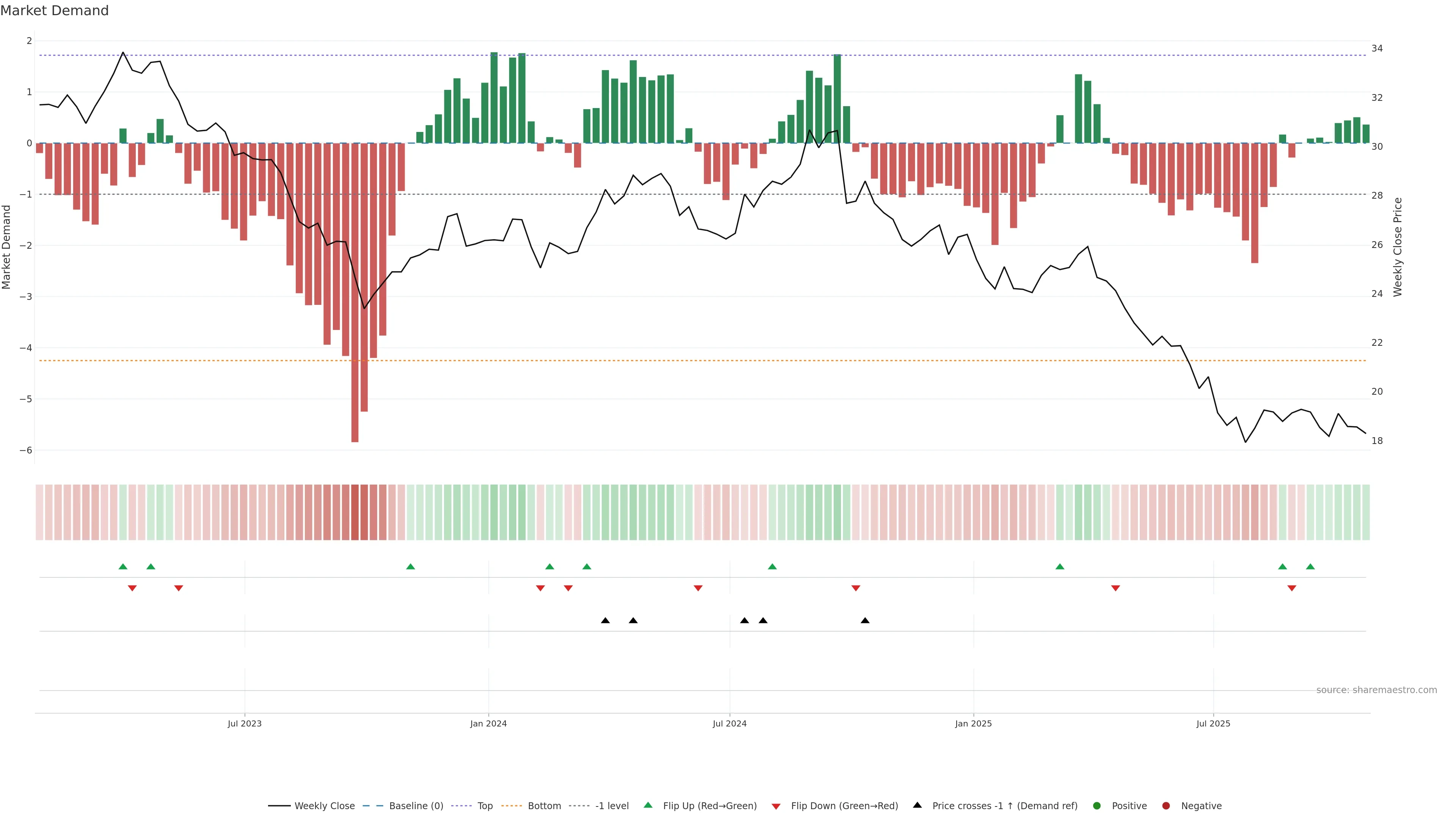The height and width of the screenshot is (819, 1456).
Task: Click the red Flip Down triangle legend icon
Action: 776,806
